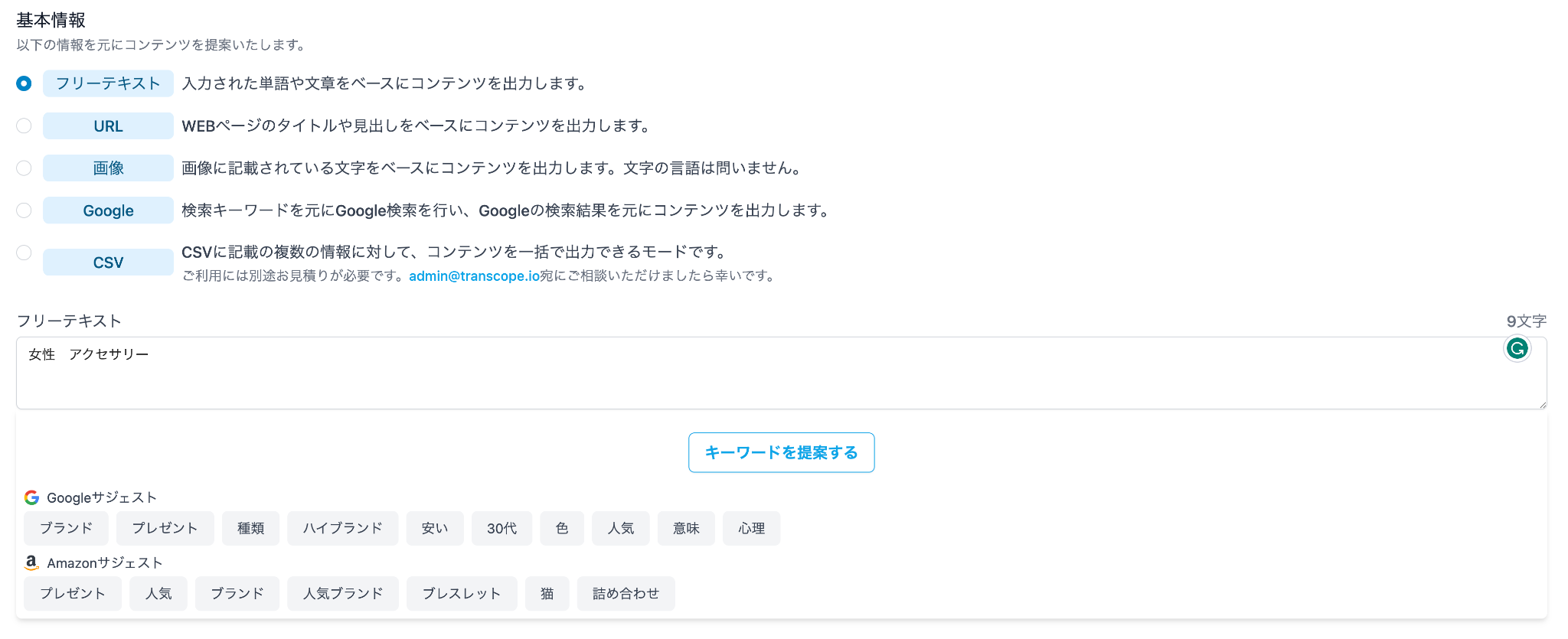
Task: Select the フリーテキスト radio button
Action: pyautogui.click(x=24, y=83)
